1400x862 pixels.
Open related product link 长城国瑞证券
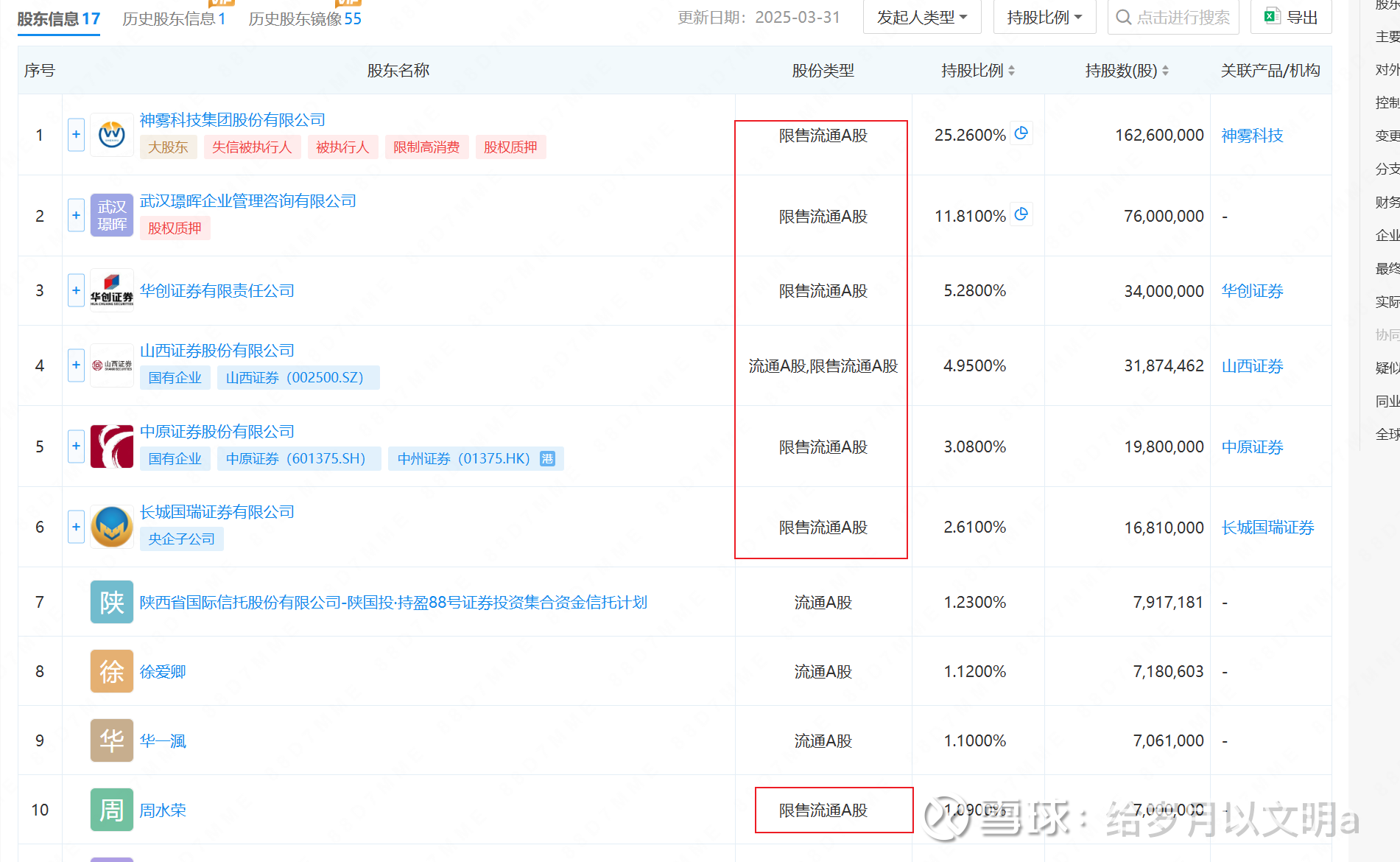(1267, 528)
